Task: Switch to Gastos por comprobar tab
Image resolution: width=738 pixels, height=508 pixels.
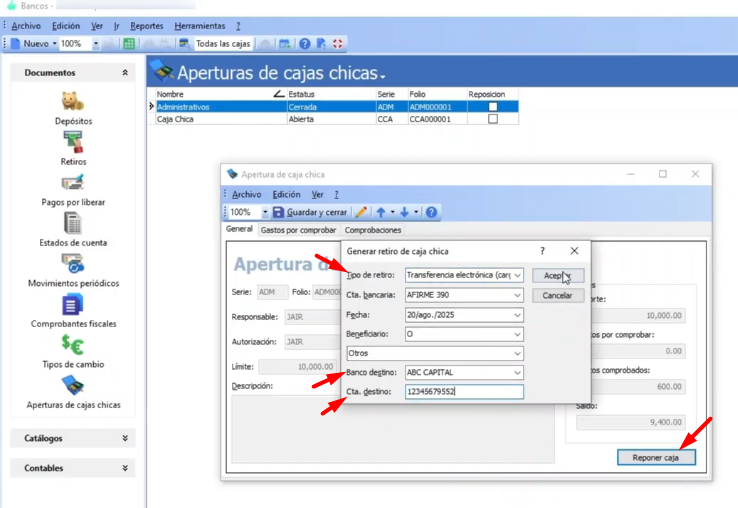Action: click(298, 230)
